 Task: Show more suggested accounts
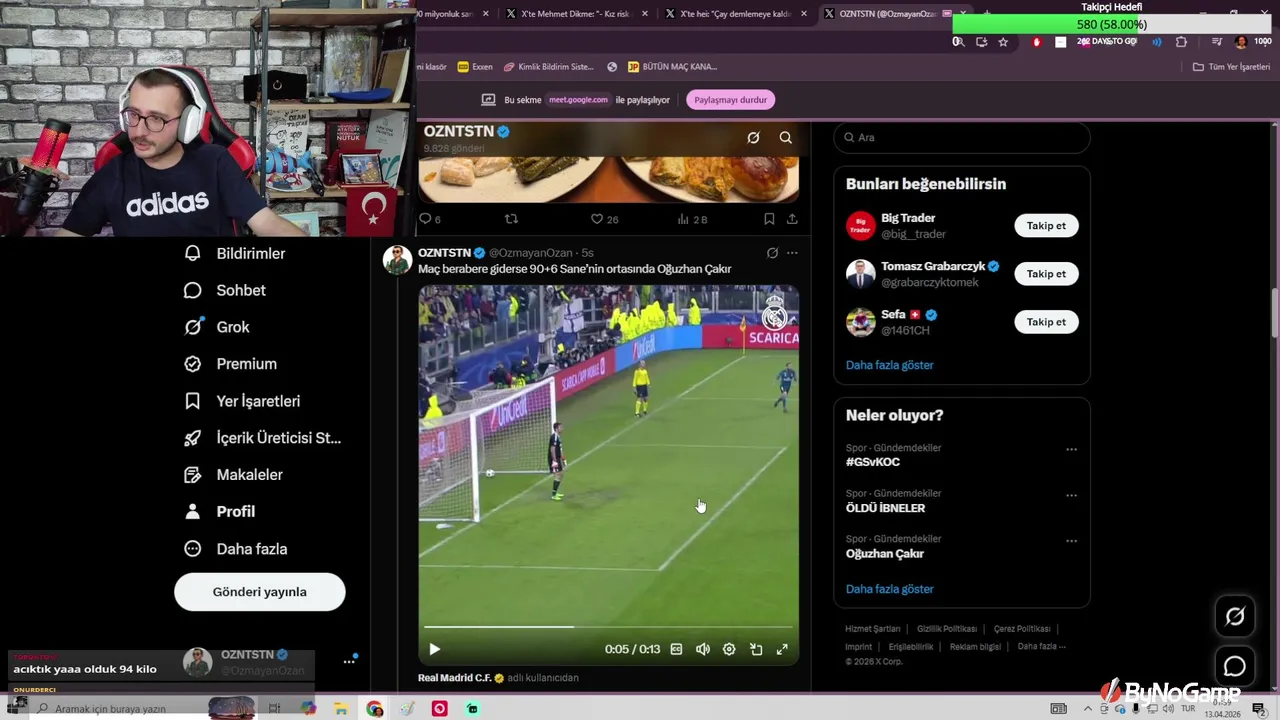pos(890,365)
